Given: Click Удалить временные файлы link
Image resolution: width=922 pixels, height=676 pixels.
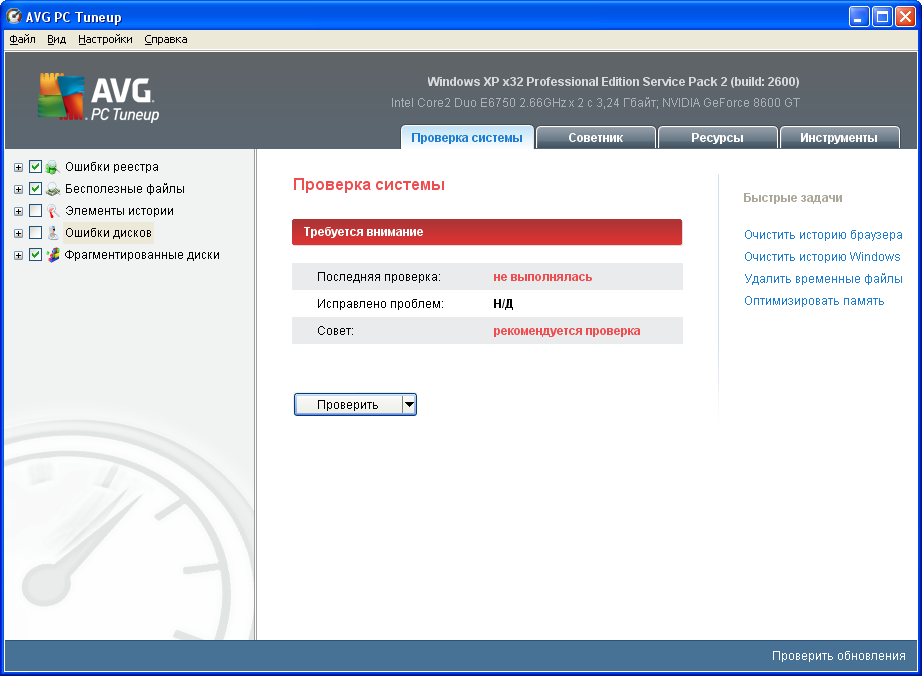Looking at the screenshot, I should click(823, 279).
